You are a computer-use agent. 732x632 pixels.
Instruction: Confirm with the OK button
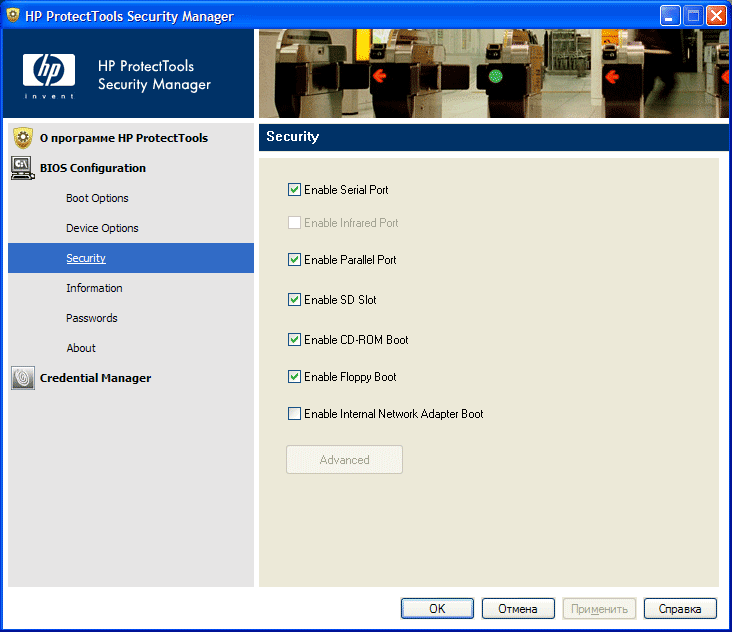[x=437, y=609]
